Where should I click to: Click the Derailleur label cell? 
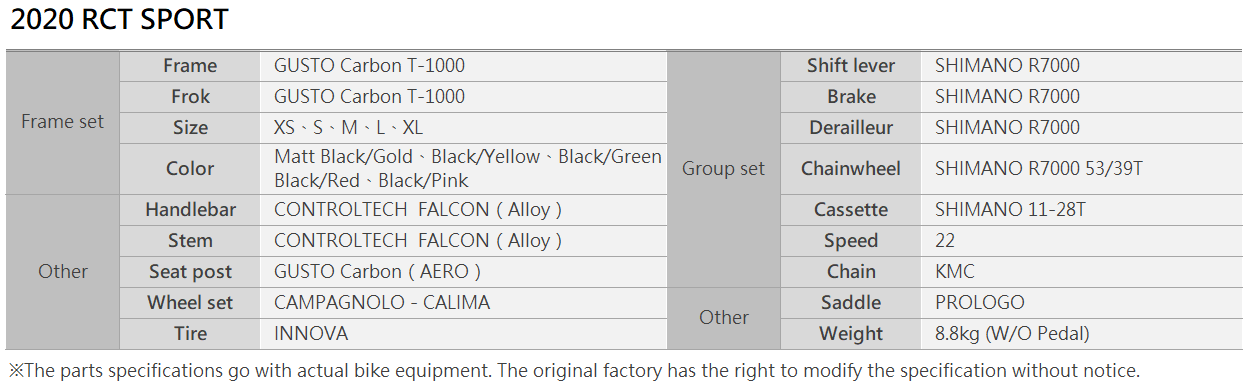(x=850, y=128)
